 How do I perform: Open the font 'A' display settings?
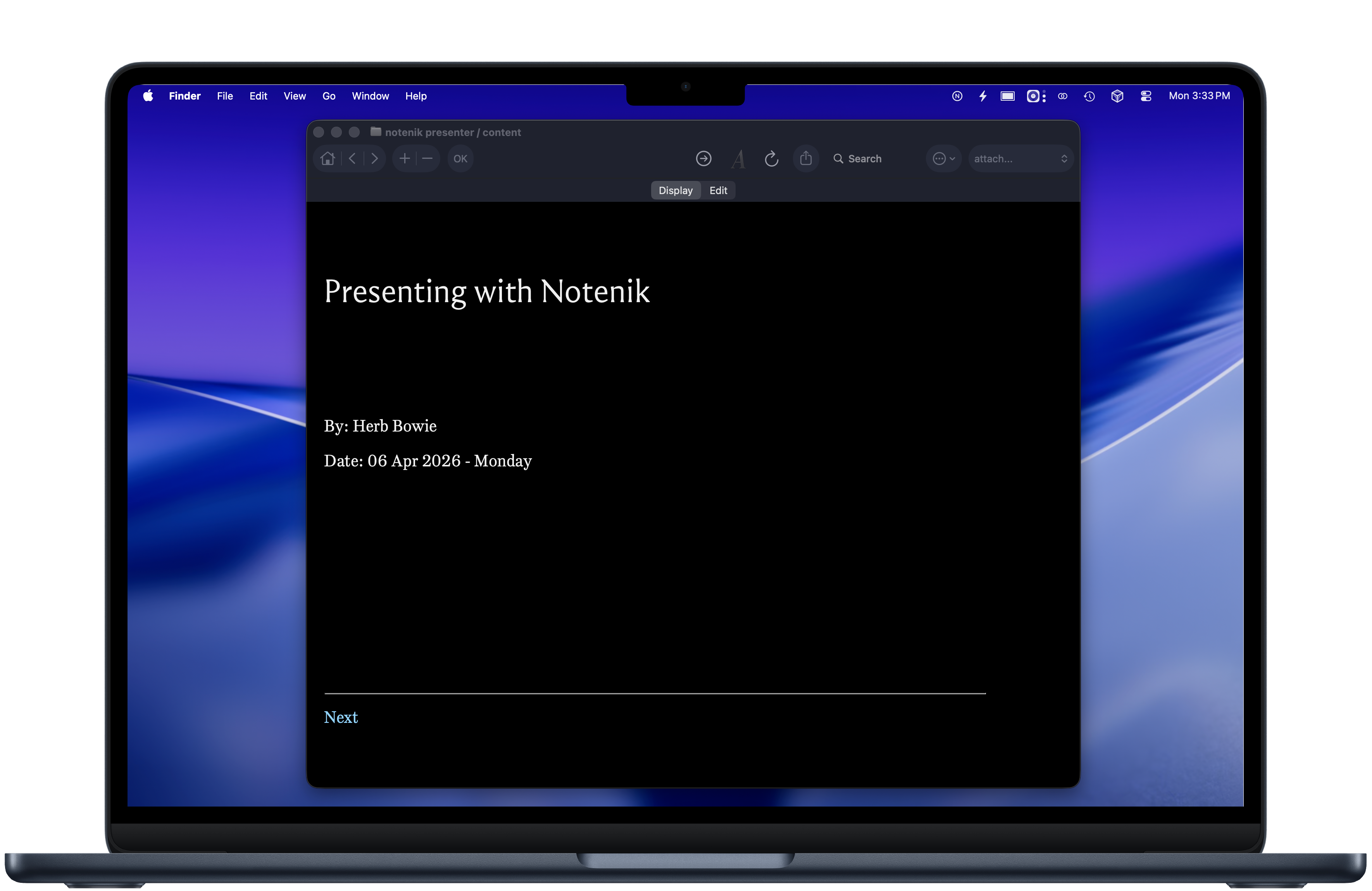pos(738,159)
